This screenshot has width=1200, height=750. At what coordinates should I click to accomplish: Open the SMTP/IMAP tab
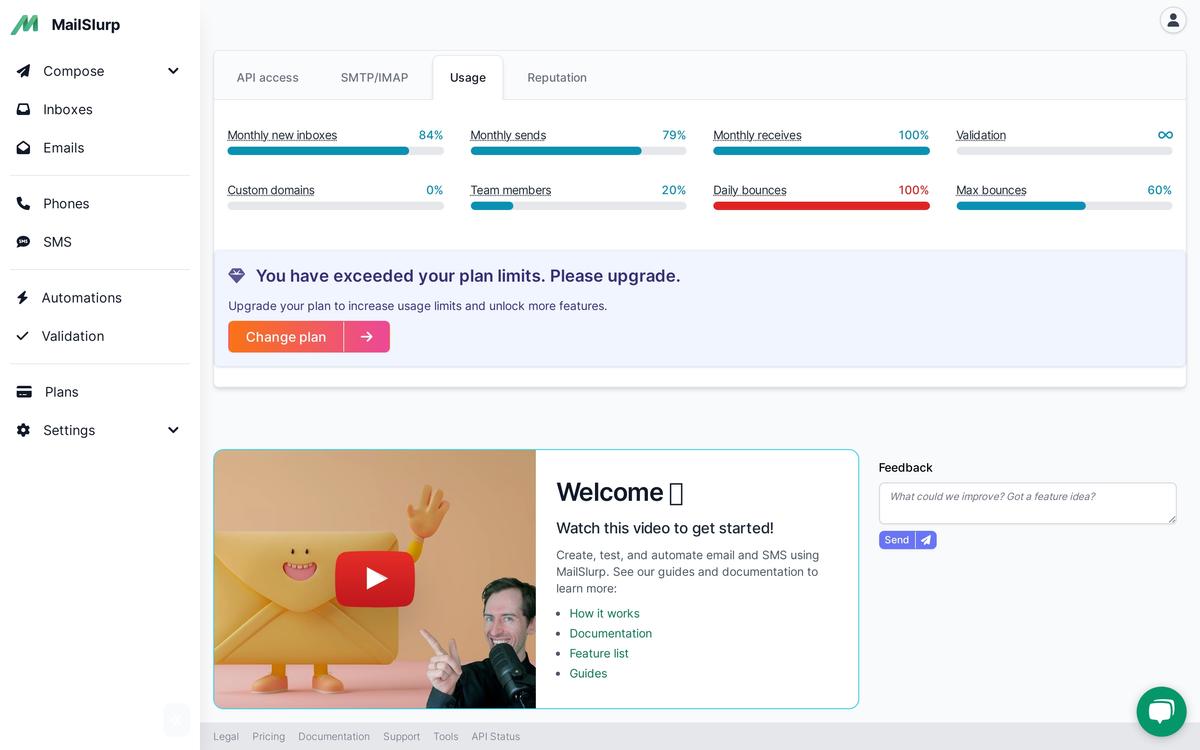pyautogui.click(x=374, y=78)
